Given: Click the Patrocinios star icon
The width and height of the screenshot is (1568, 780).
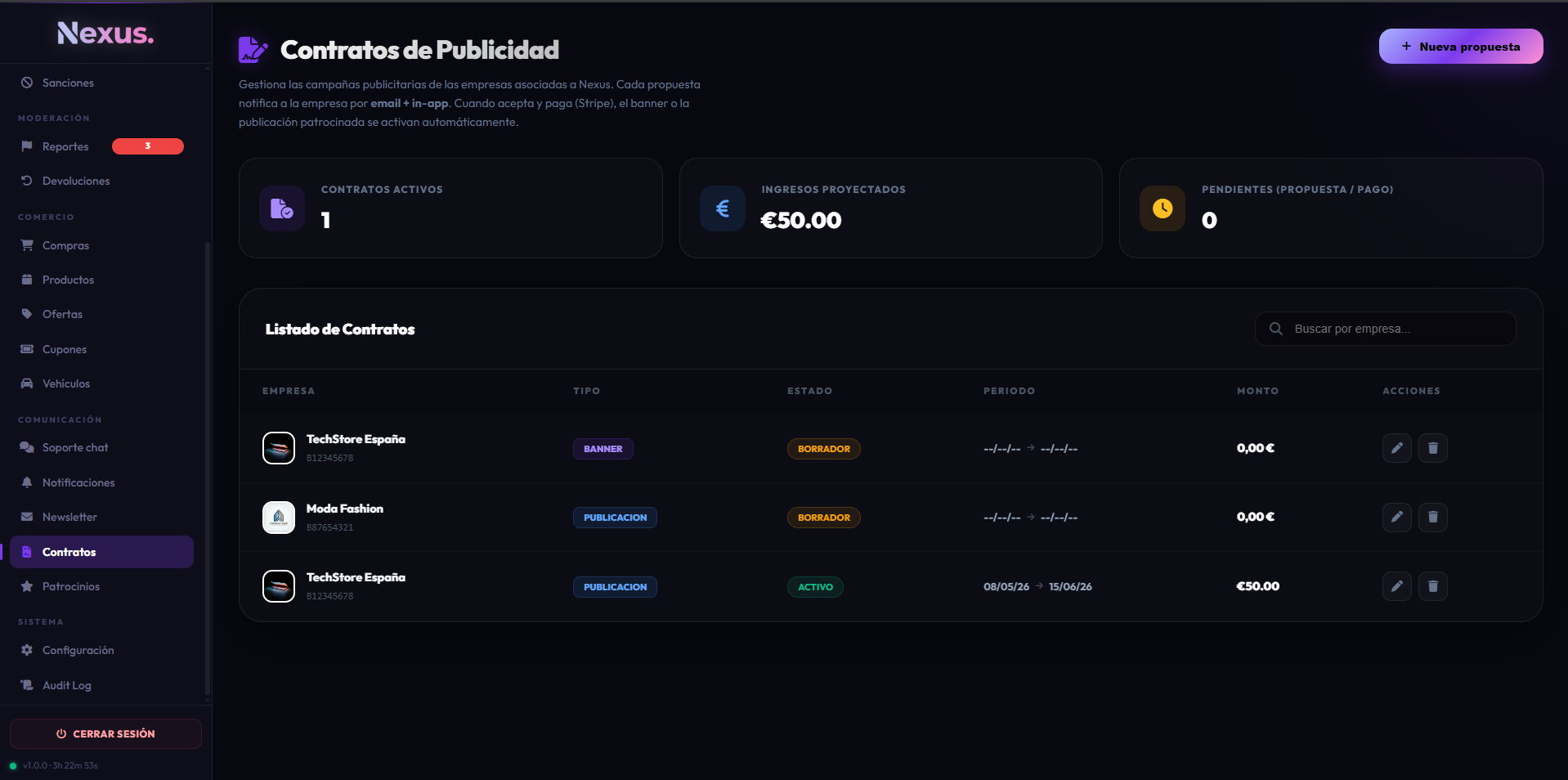Looking at the screenshot, I should click(27, 586).
